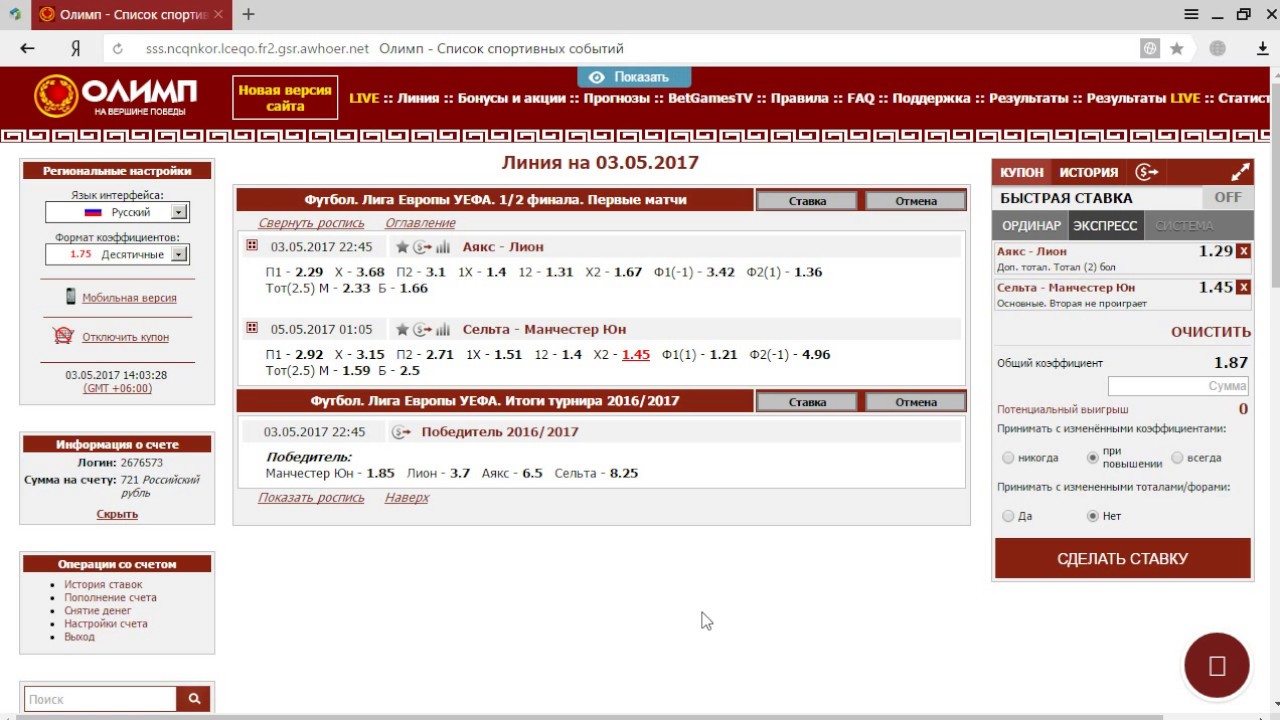Viewport: 1280px width, 720px height.
Task: Click СДЕЛАТЬ СТАВКУ button
Action: coord(1122,558)
